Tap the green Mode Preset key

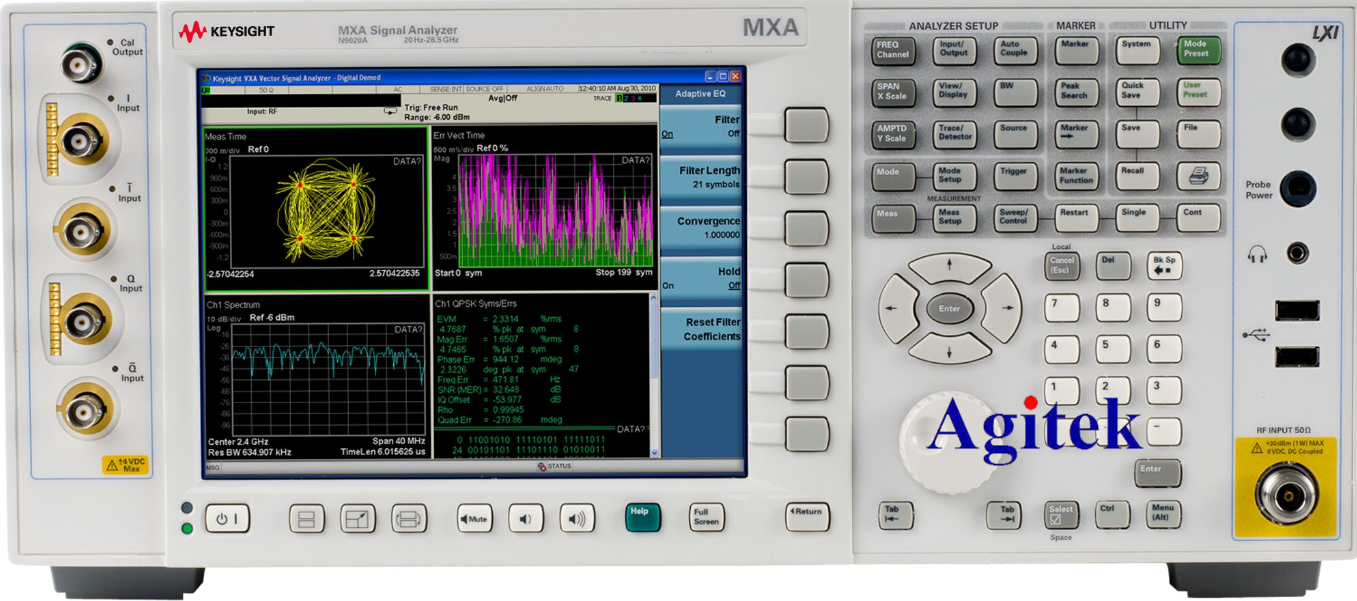pos(1198,49)
